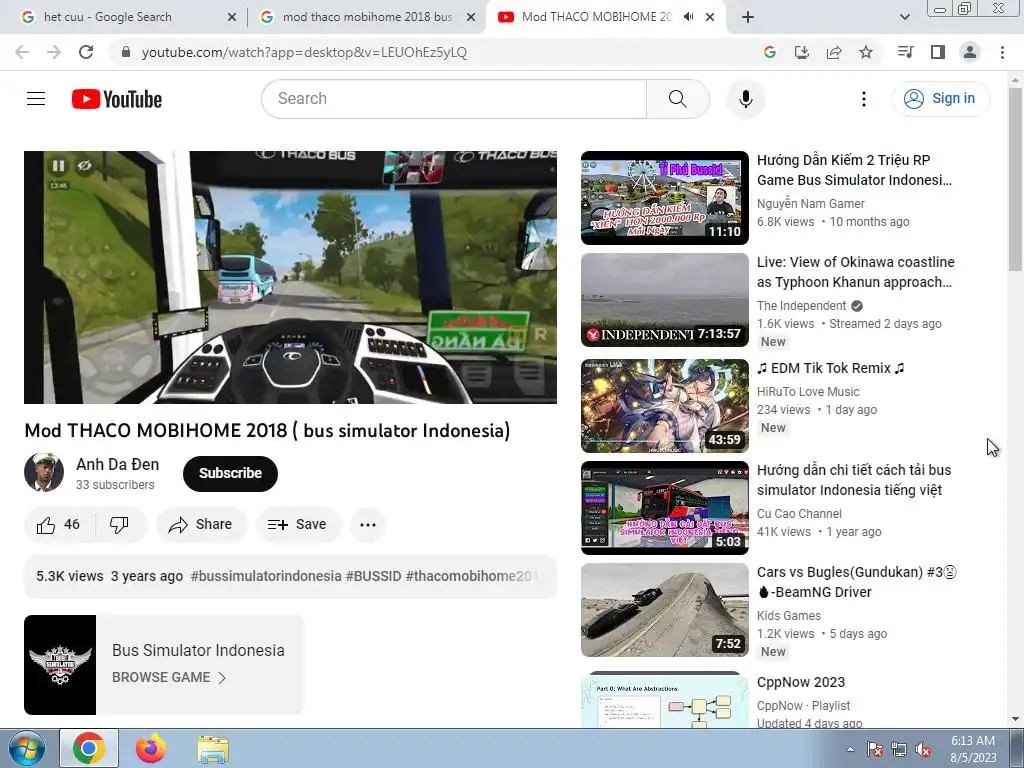Open the taskbar clock and date

(x=972, y=748)
